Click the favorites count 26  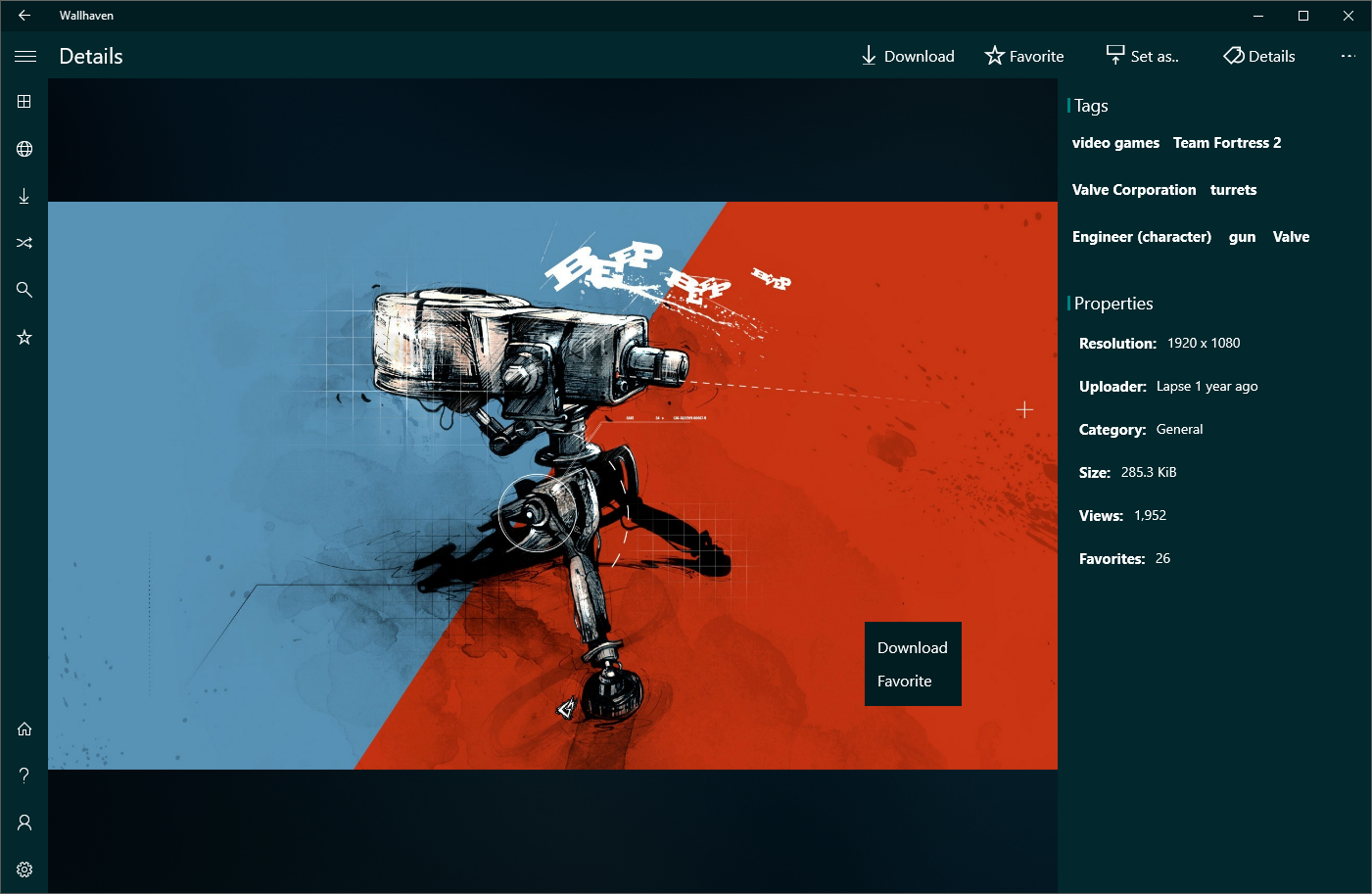click(1162, 558)
